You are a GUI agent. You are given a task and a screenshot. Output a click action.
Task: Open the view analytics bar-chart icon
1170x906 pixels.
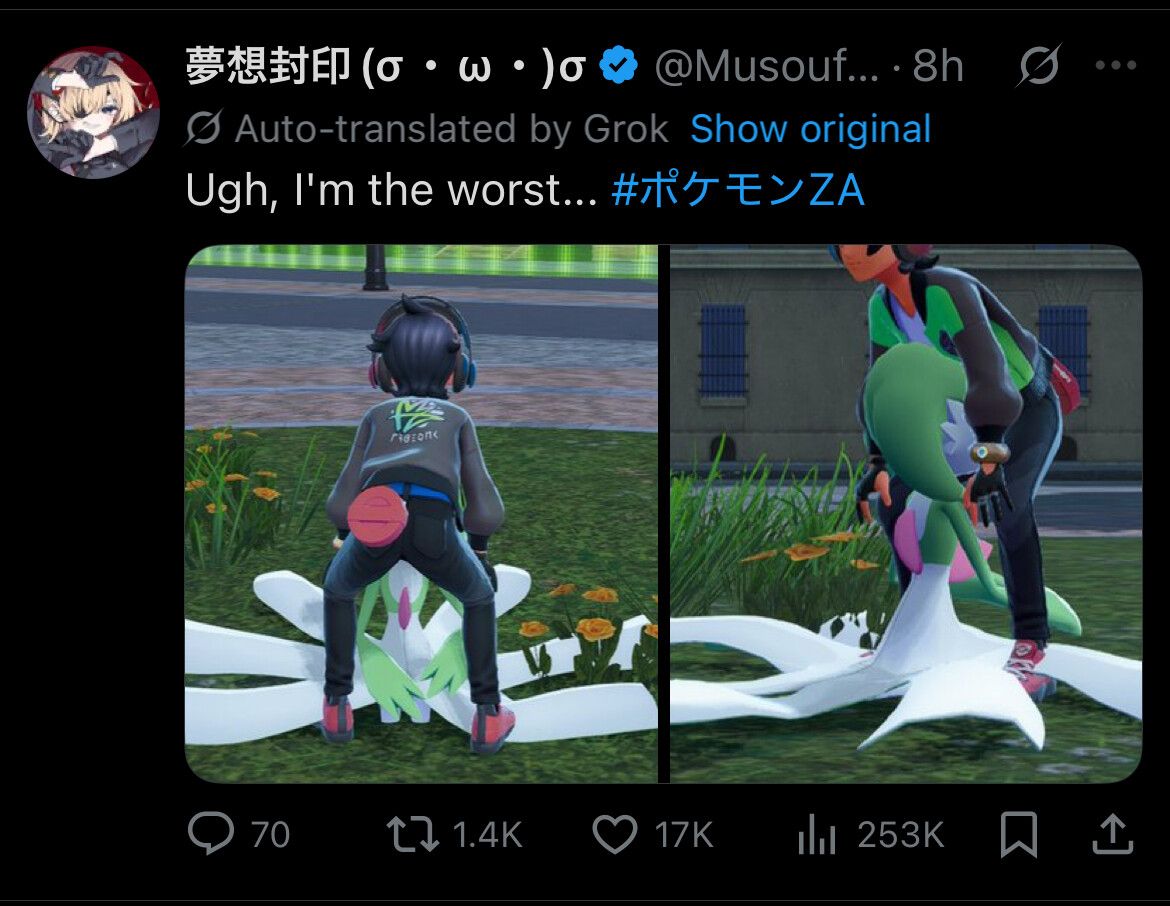[816, 834]
